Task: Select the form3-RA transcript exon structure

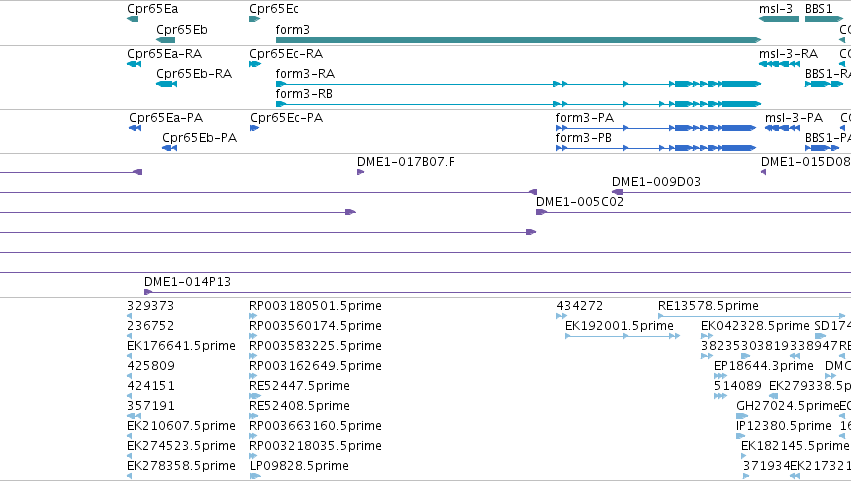Action: (518, 84)
